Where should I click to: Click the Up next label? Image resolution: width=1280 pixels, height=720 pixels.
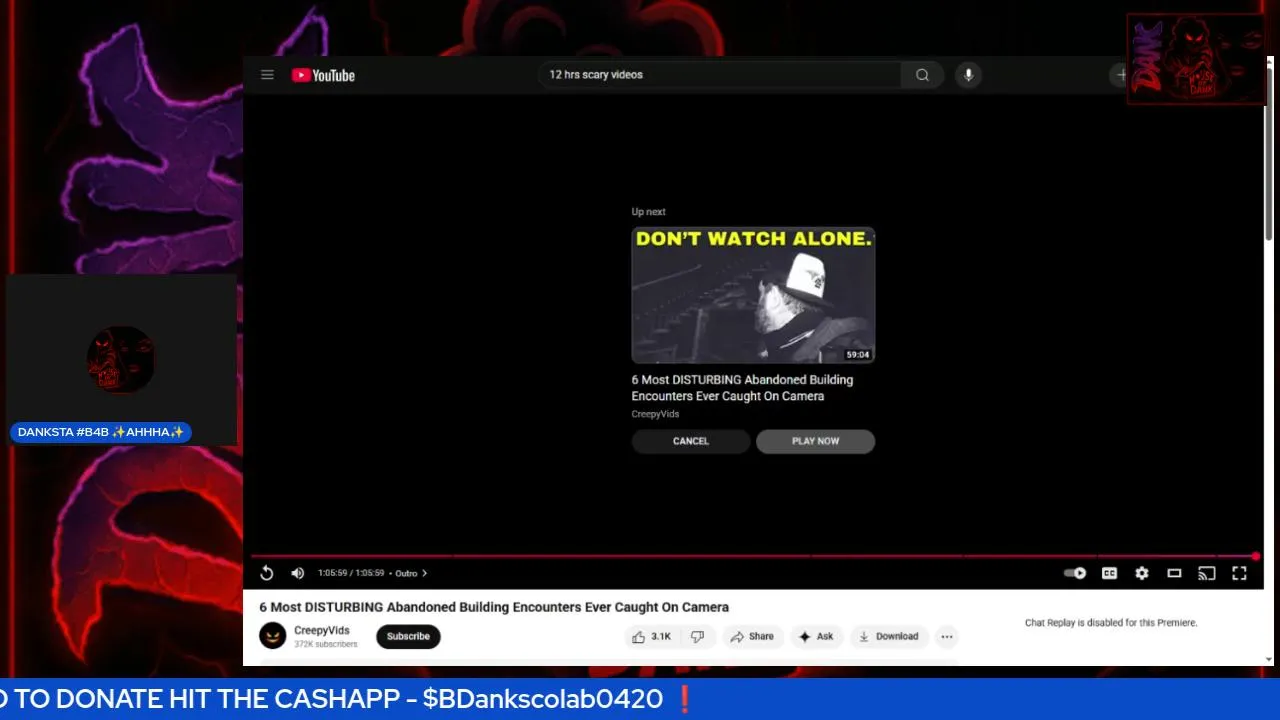[648, 212]
